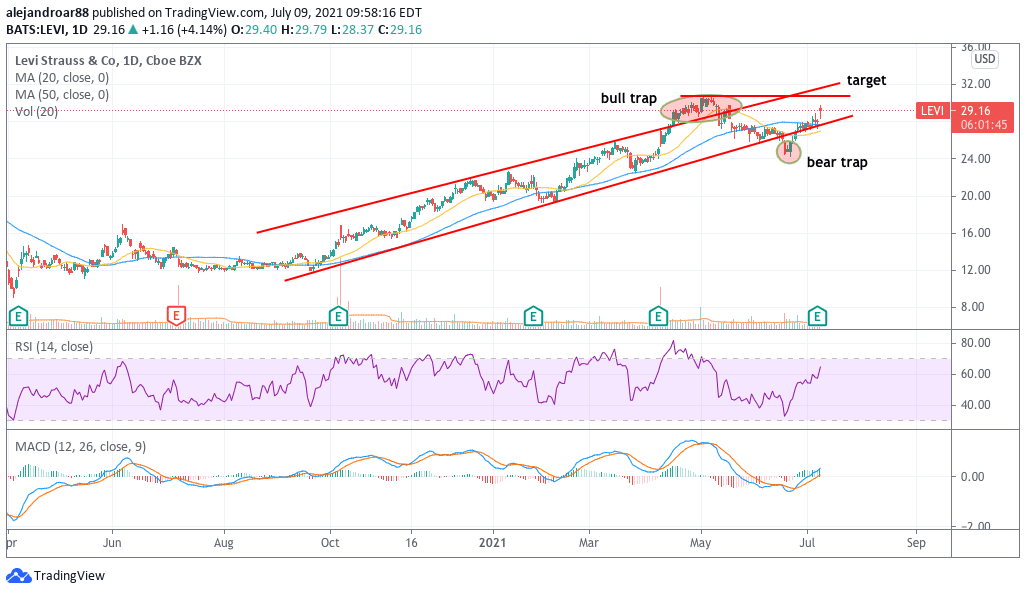1026x594 pixels.
Task: Click the red bull trap ellipse drawing
Action: tap(701, 109)
